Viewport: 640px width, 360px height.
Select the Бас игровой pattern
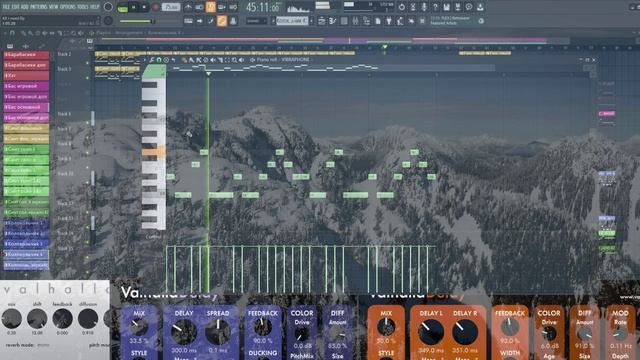(x=26, y=86)
